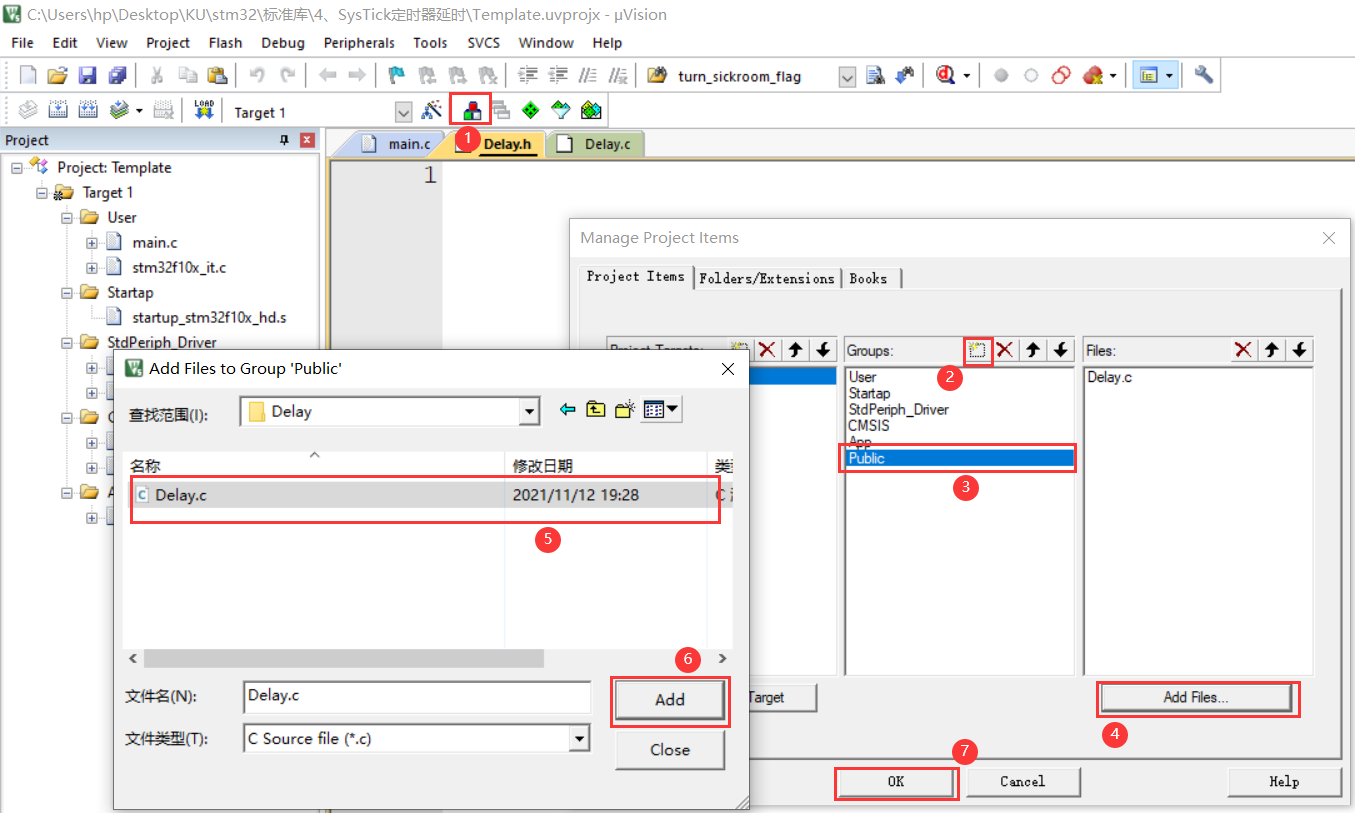Click the Add Files... button
Image resolution: width=1355 pixels, height=813 pixels.
(x=1195, y=698)
